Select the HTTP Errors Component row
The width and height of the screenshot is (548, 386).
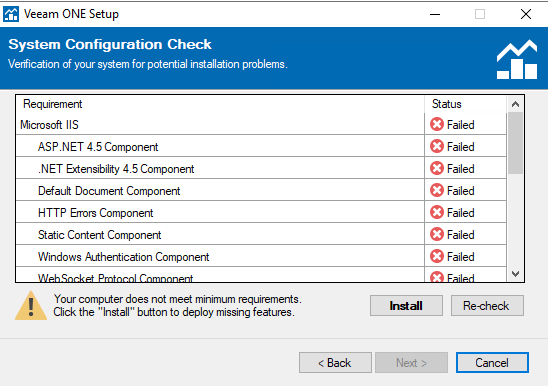click(x=261, y=213)
